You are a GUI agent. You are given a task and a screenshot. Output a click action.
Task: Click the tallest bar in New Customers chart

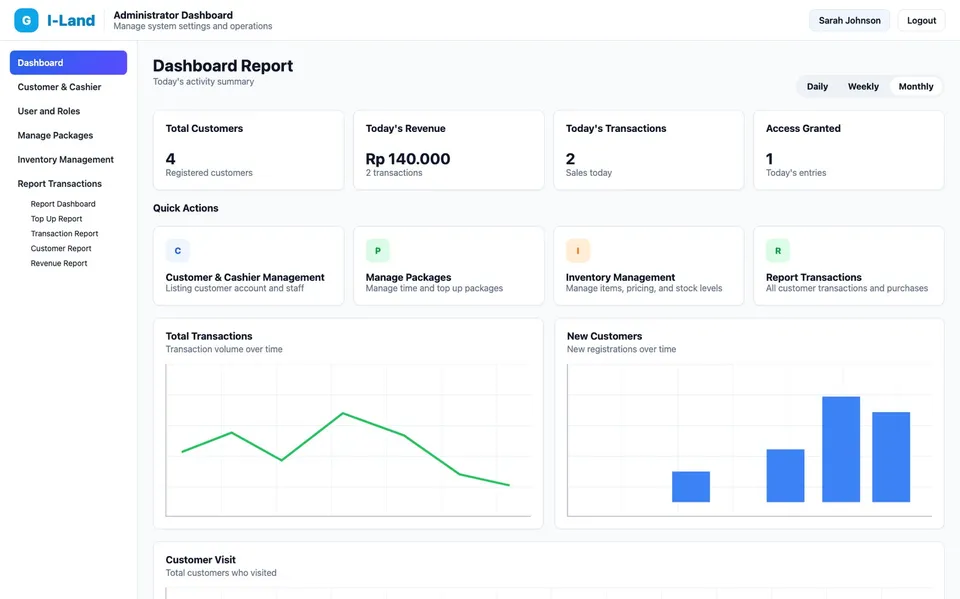click(841, 450)
